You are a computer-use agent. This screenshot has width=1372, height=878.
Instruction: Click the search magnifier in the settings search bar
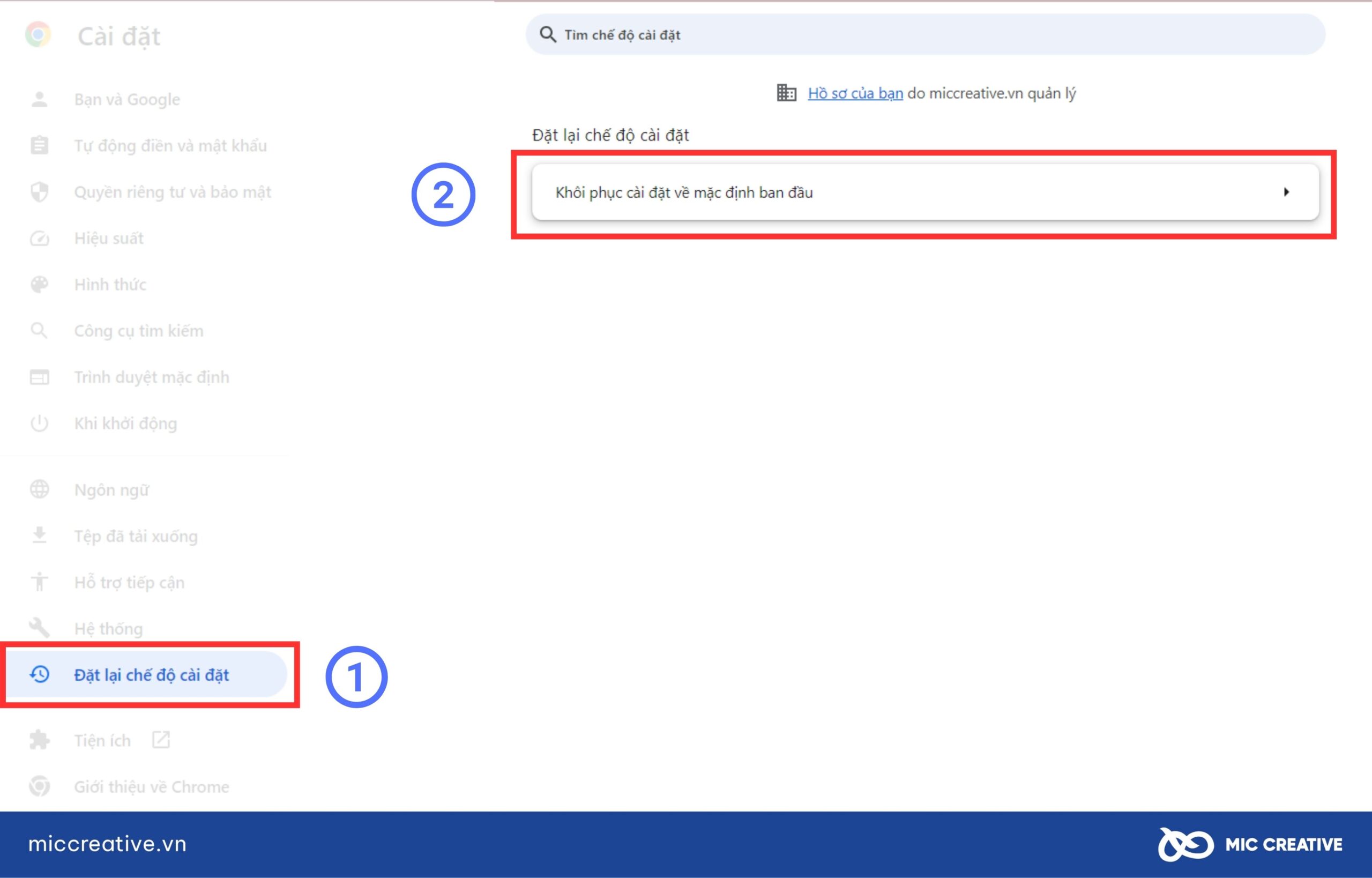click(x=548, y=35)
